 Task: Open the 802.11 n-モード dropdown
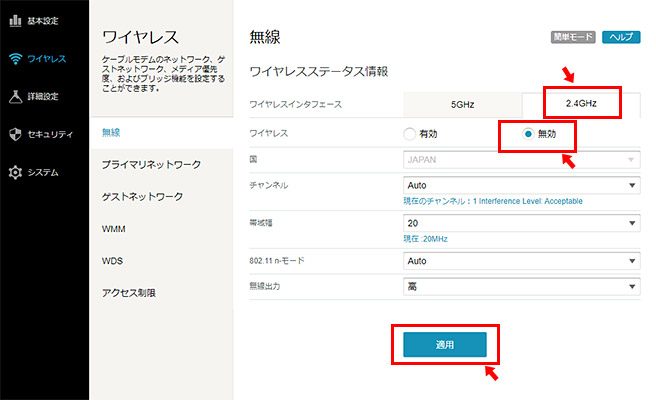[x=521, y=261]
